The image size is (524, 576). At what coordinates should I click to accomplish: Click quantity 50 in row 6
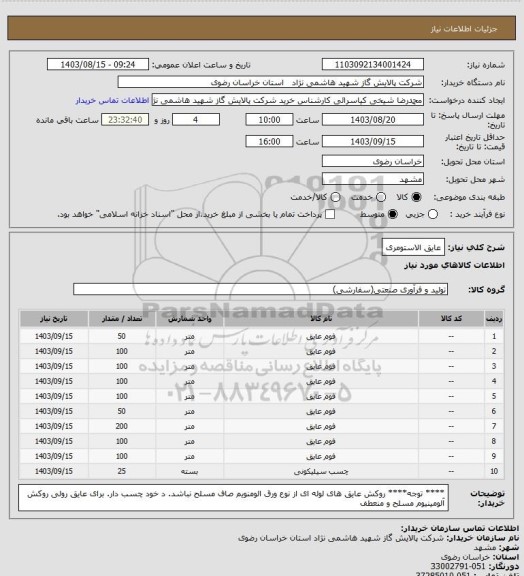122,411
